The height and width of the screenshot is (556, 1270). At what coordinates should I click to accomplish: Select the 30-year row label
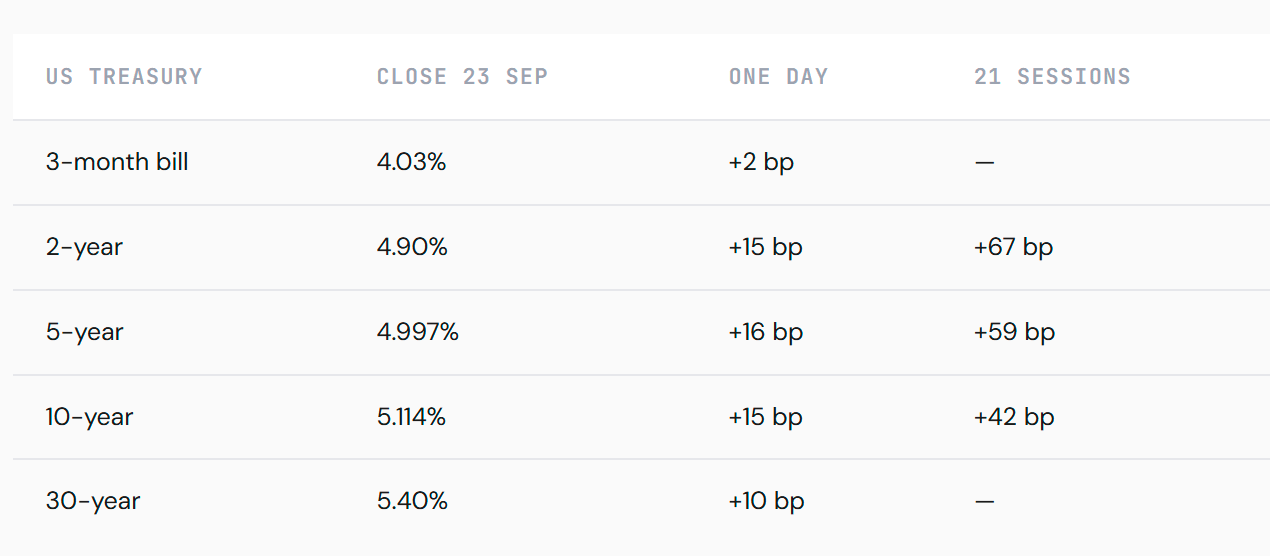click(93, 501)
